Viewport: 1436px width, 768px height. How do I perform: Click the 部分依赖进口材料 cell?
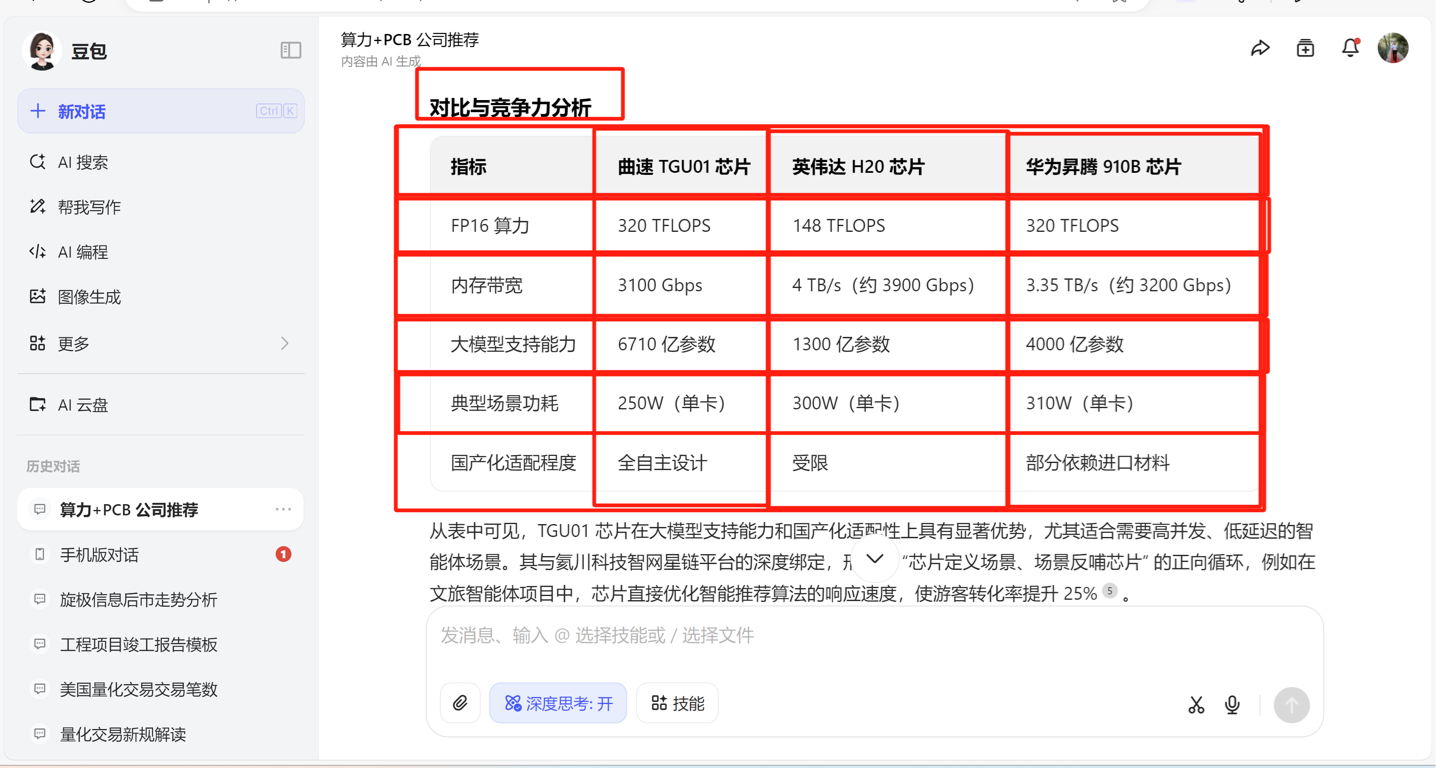[1098, 463]
